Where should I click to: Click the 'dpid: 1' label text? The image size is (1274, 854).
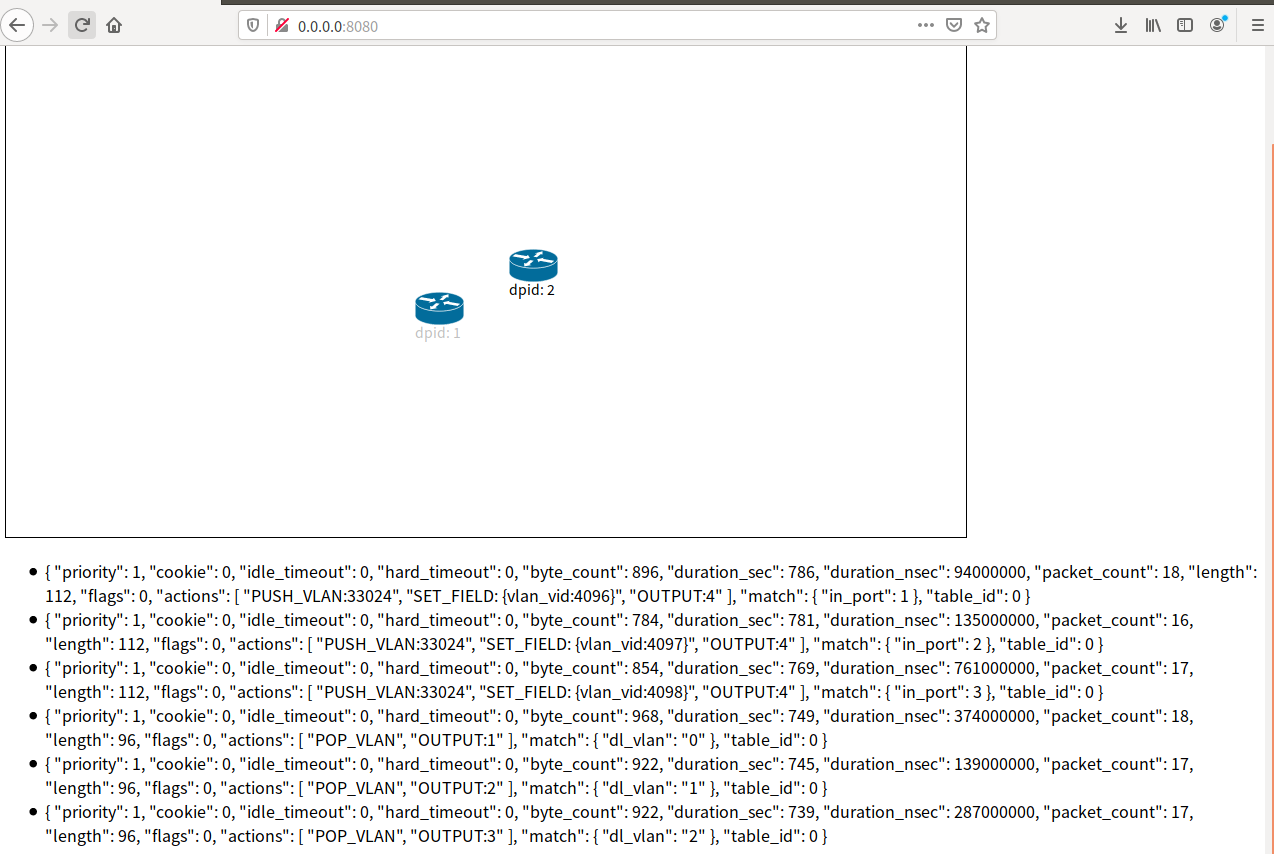438,333
